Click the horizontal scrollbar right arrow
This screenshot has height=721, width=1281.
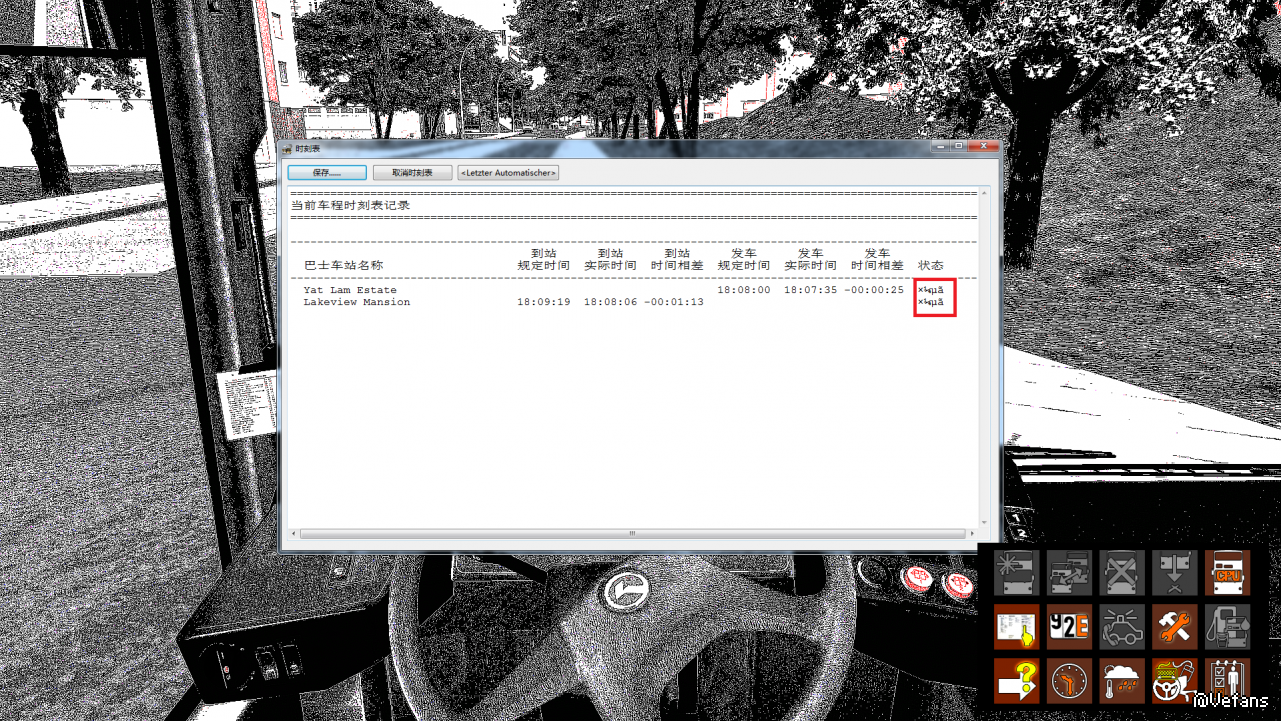pos(970,534)
